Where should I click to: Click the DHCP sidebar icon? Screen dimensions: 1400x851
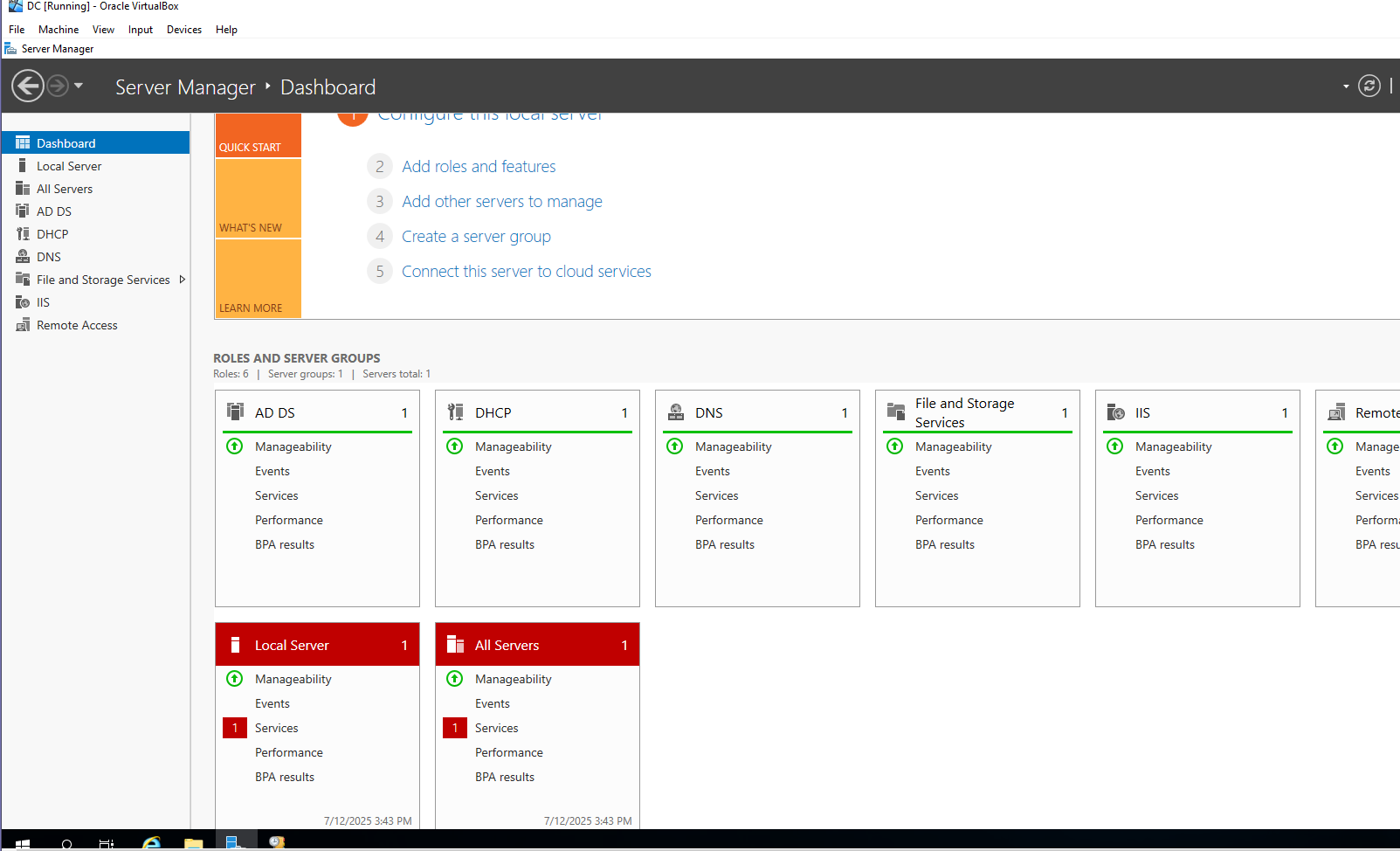[23, 233]
